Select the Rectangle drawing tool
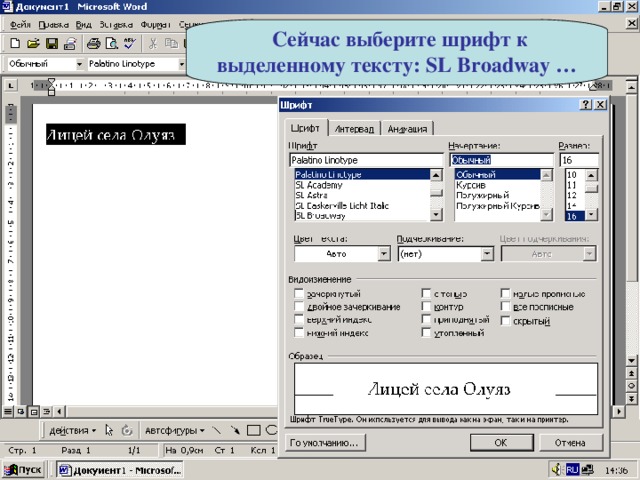This screenshot has width=640, height=480. coord(253,430)
